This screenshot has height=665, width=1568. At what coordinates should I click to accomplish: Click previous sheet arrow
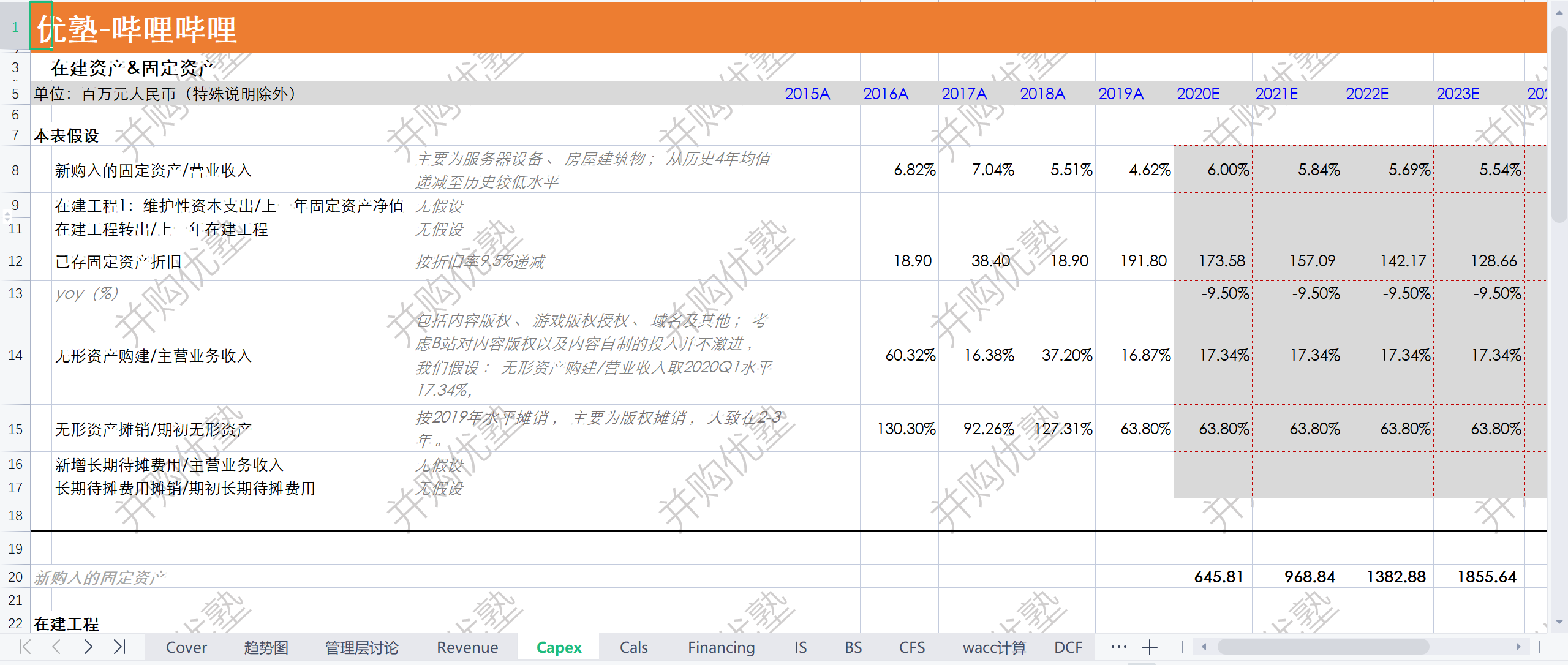[56, 647]
